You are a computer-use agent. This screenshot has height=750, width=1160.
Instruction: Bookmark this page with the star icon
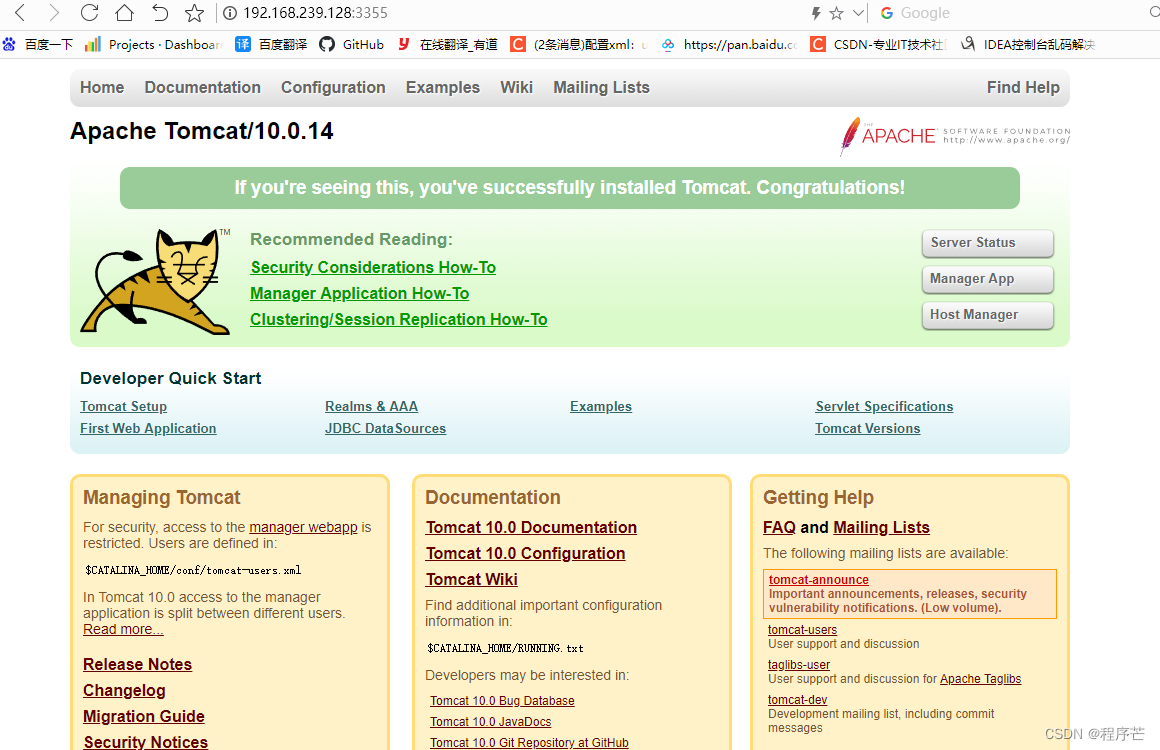coord(195,13)
